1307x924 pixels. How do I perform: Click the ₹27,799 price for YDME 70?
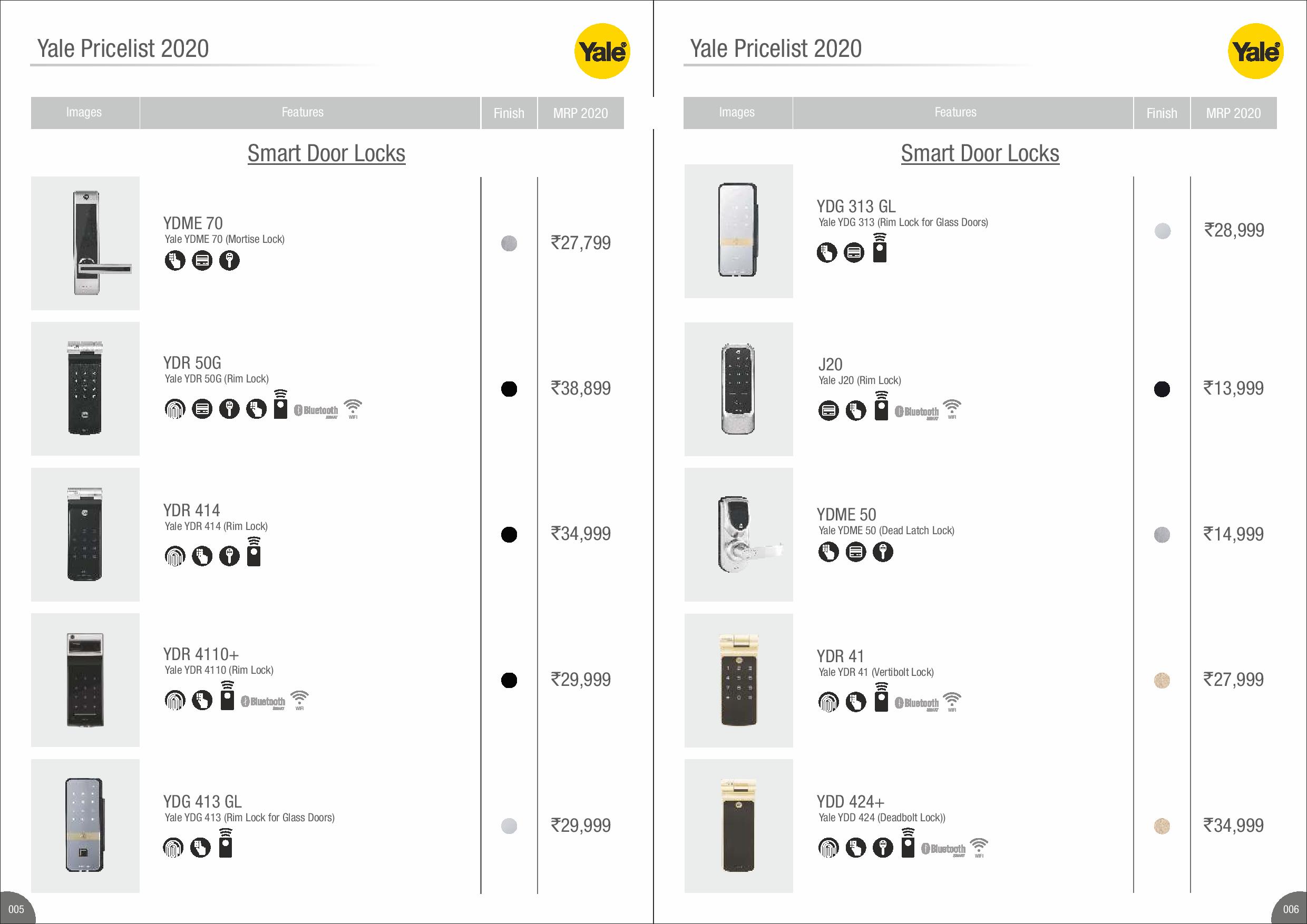[x=581, y=243]
